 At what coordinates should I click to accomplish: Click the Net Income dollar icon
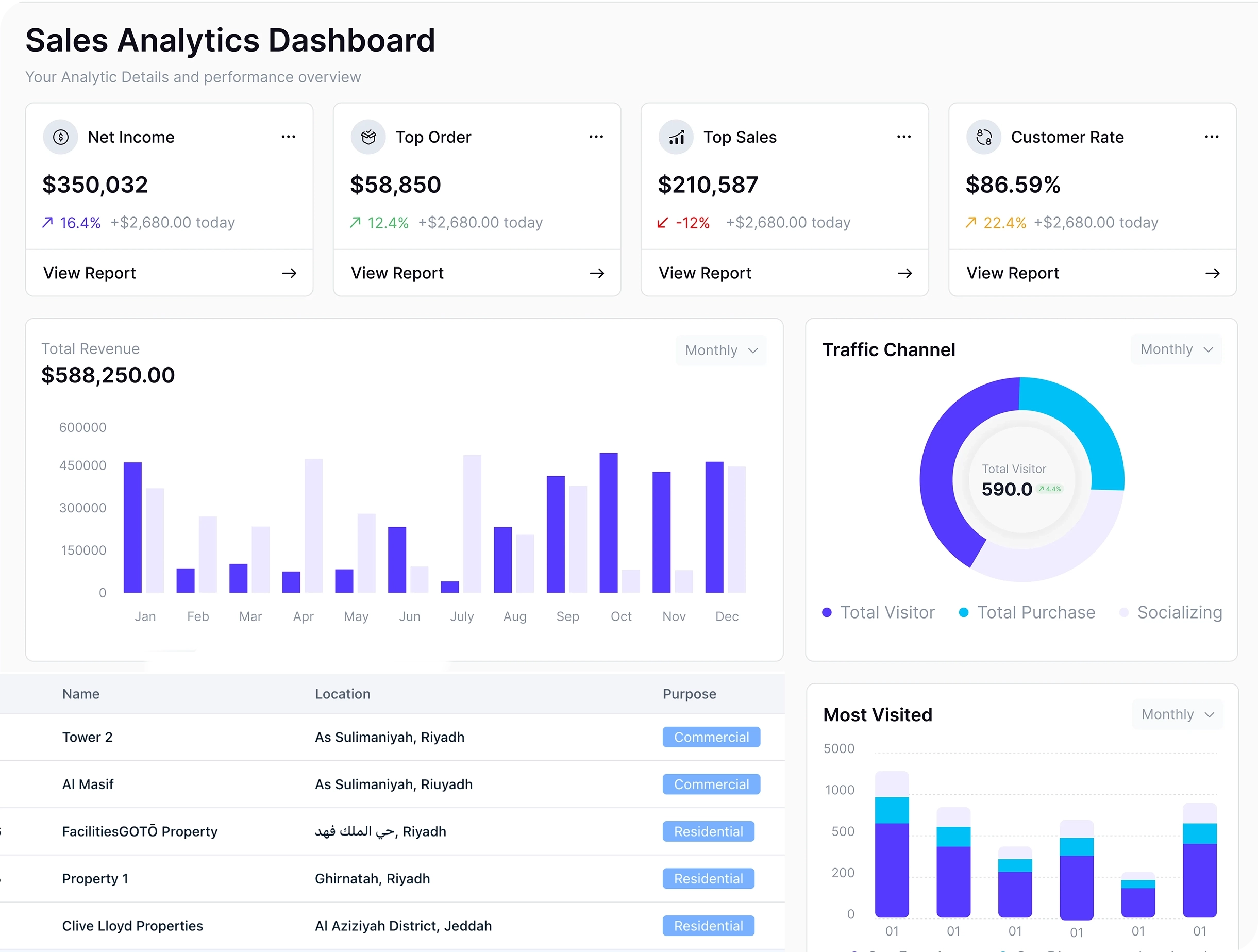click(60, 137)
